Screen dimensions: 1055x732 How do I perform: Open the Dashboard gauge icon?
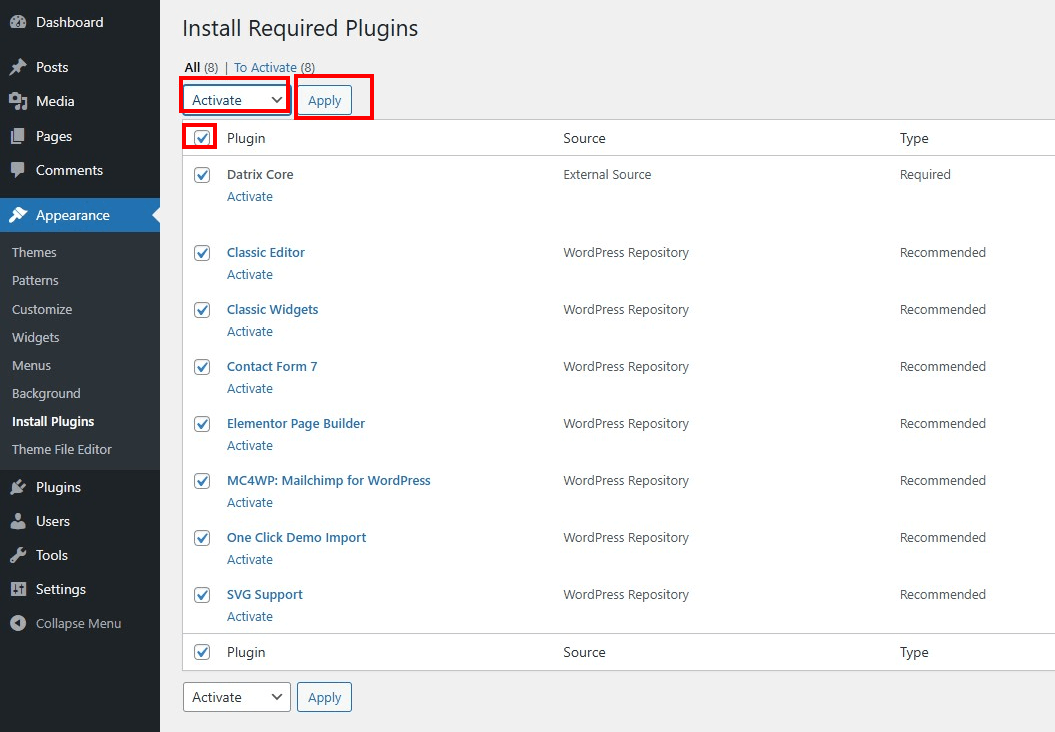coord(18,22)
